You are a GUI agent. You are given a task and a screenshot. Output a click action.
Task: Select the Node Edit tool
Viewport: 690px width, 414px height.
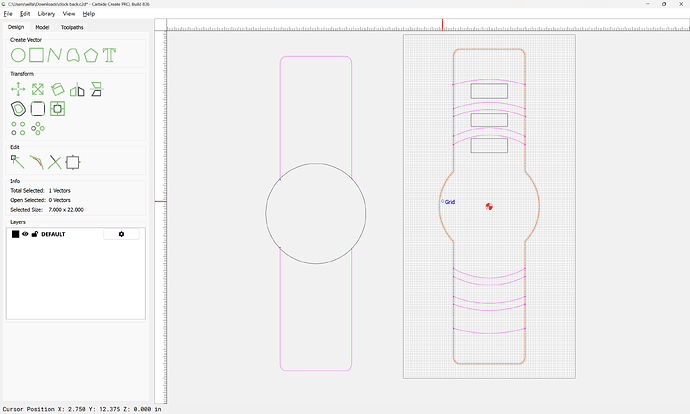pos(17,161)
